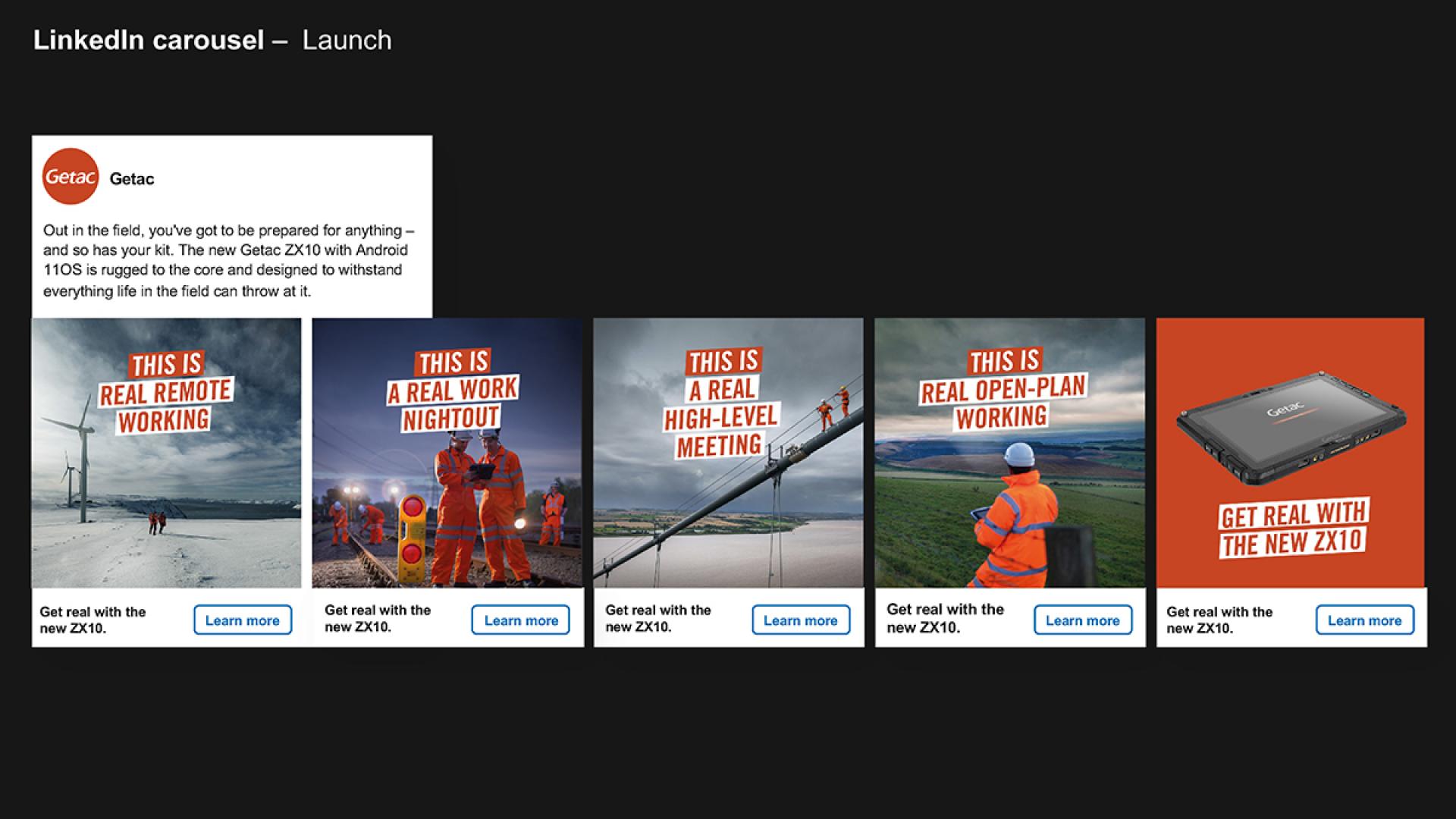Click Learn more under the high-level meeting card
This screenshot has height=819, width=1456.
click(801, 620)
